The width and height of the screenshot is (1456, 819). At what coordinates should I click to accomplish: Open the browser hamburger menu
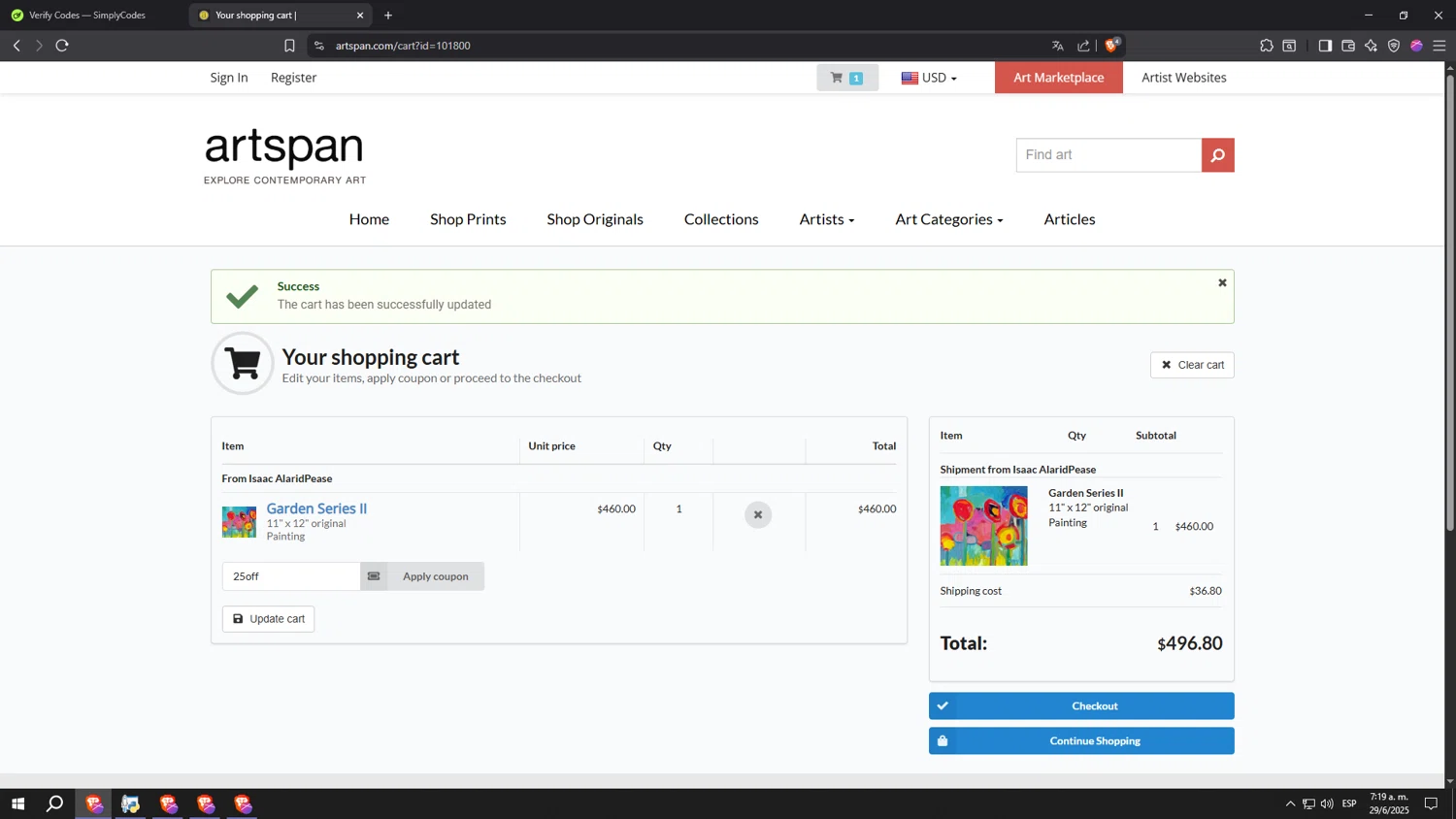tap(1439, 46)
